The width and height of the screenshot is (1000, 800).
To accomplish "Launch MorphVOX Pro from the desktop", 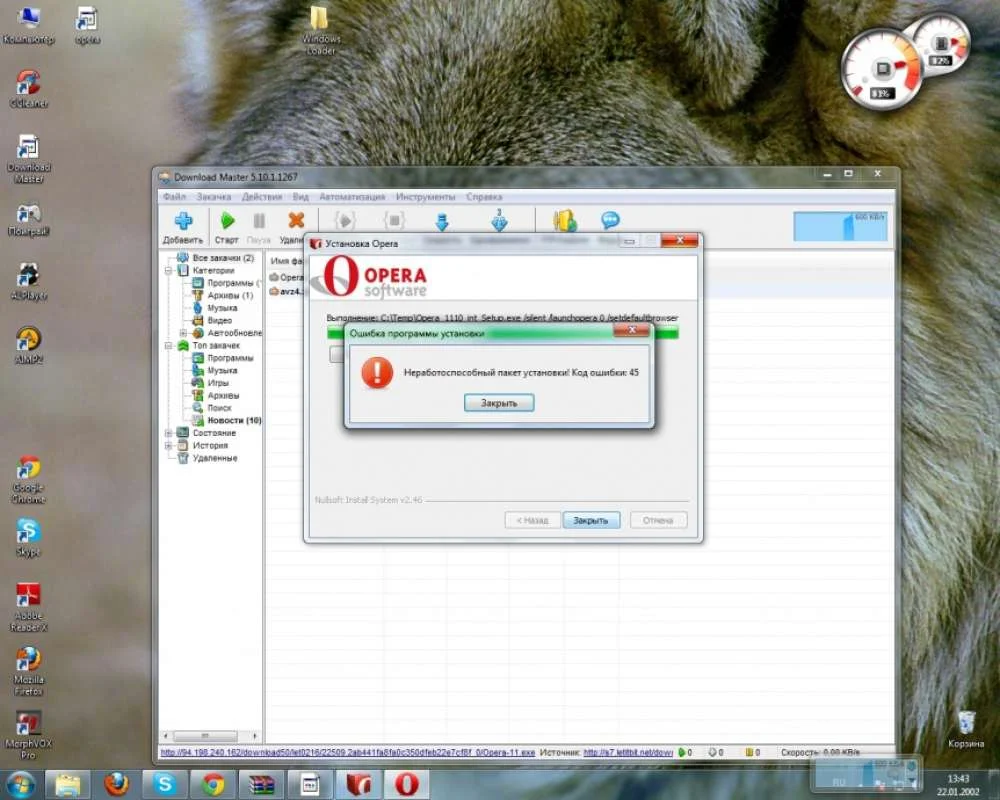I will 28,735.
